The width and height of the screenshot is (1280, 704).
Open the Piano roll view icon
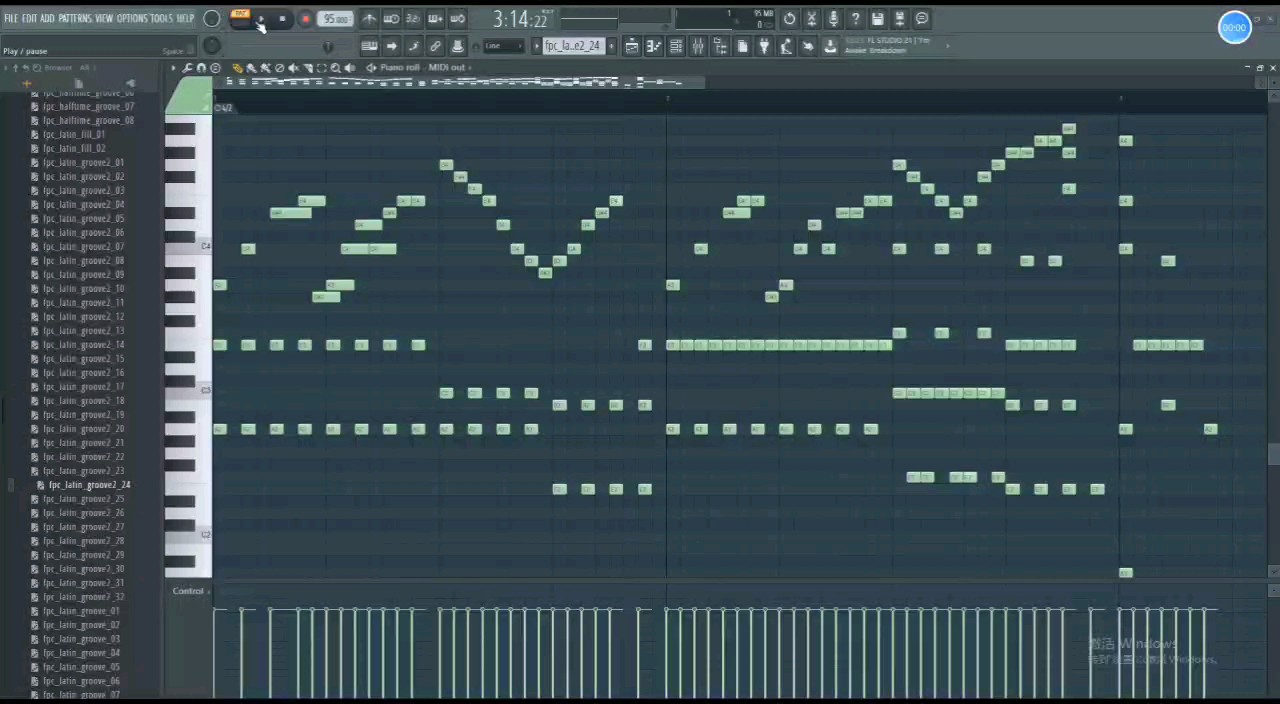[653, 46]
